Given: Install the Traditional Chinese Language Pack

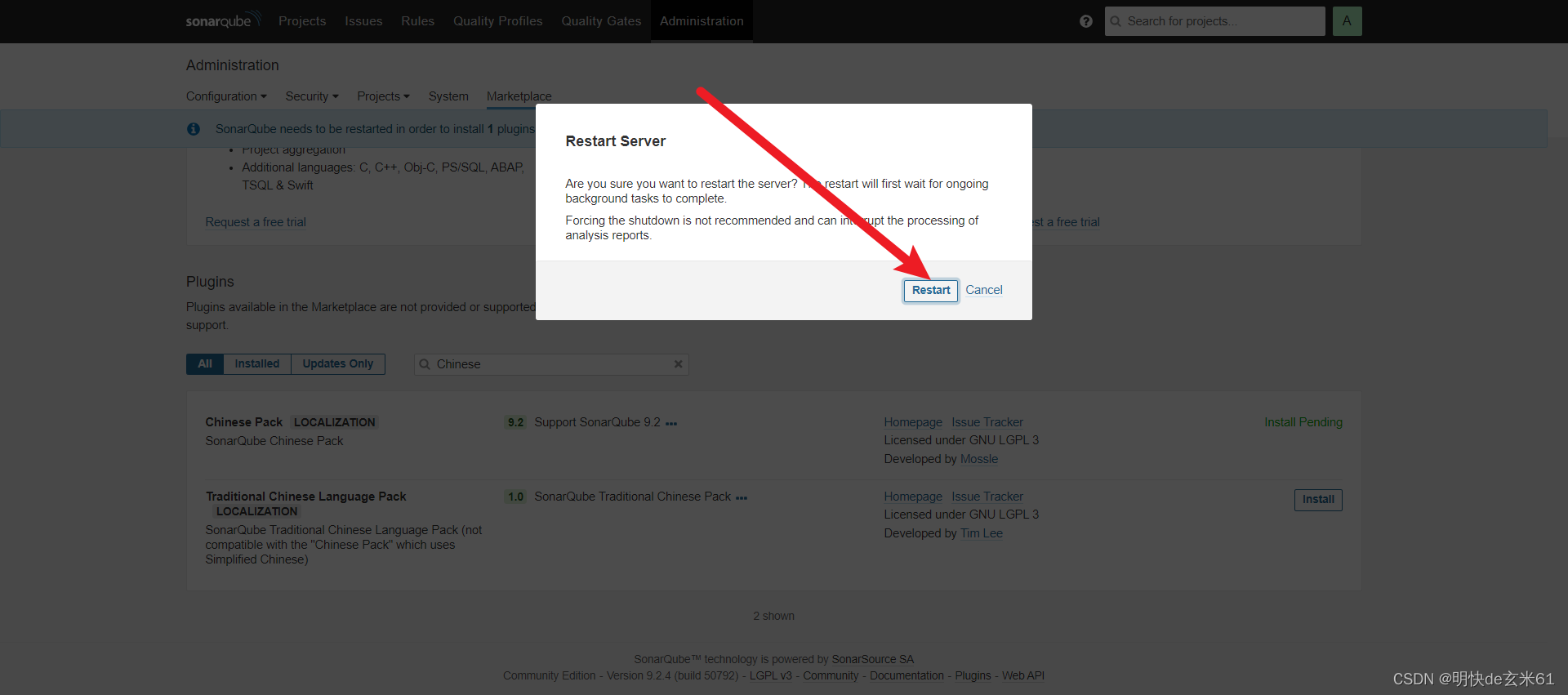Looking at the screenshot, I should 1318,500.
